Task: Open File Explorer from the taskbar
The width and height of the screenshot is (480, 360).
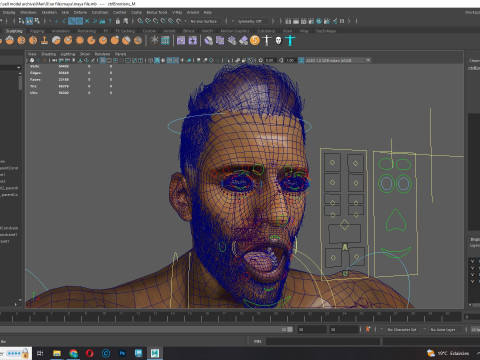Action: point(57,353)
